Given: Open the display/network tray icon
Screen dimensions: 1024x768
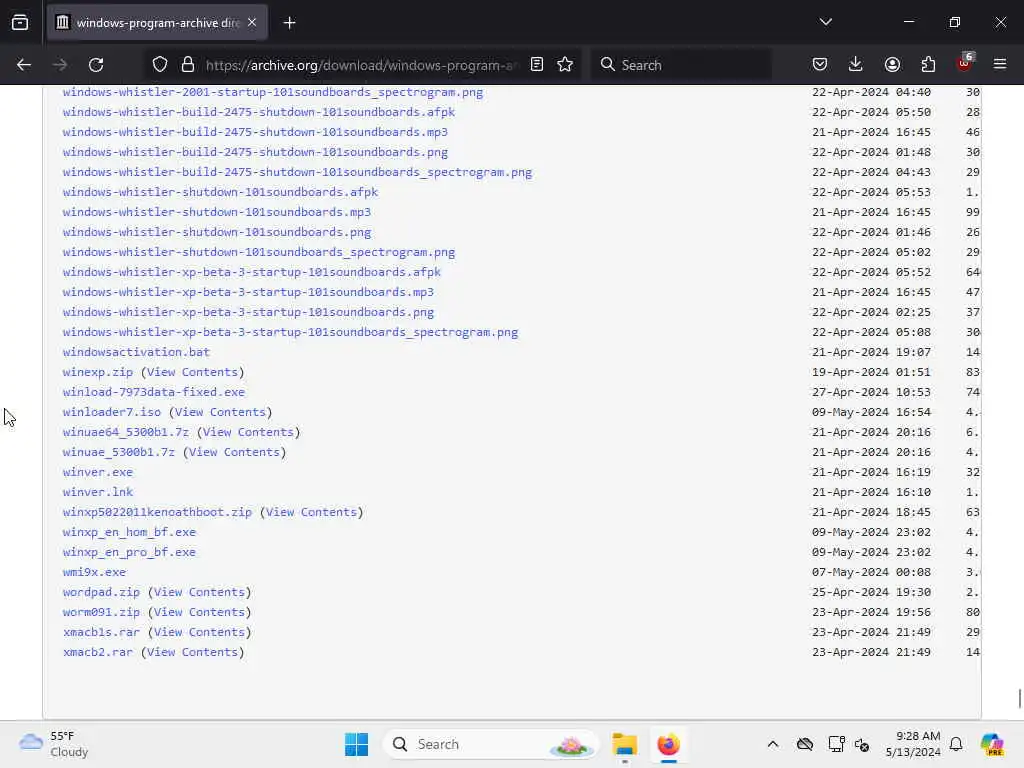Looking at the screenshot, I should point(836,744).
